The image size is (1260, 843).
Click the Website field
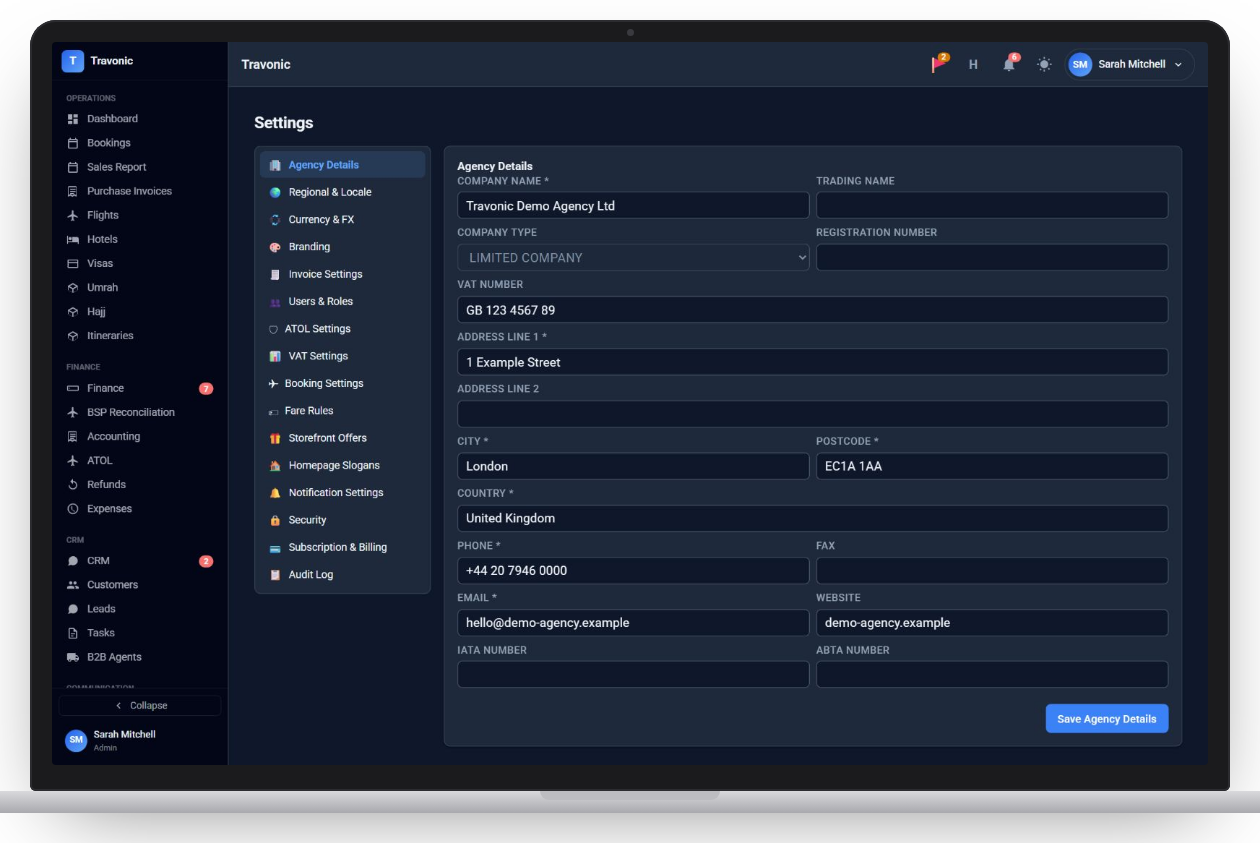[992, 622]
